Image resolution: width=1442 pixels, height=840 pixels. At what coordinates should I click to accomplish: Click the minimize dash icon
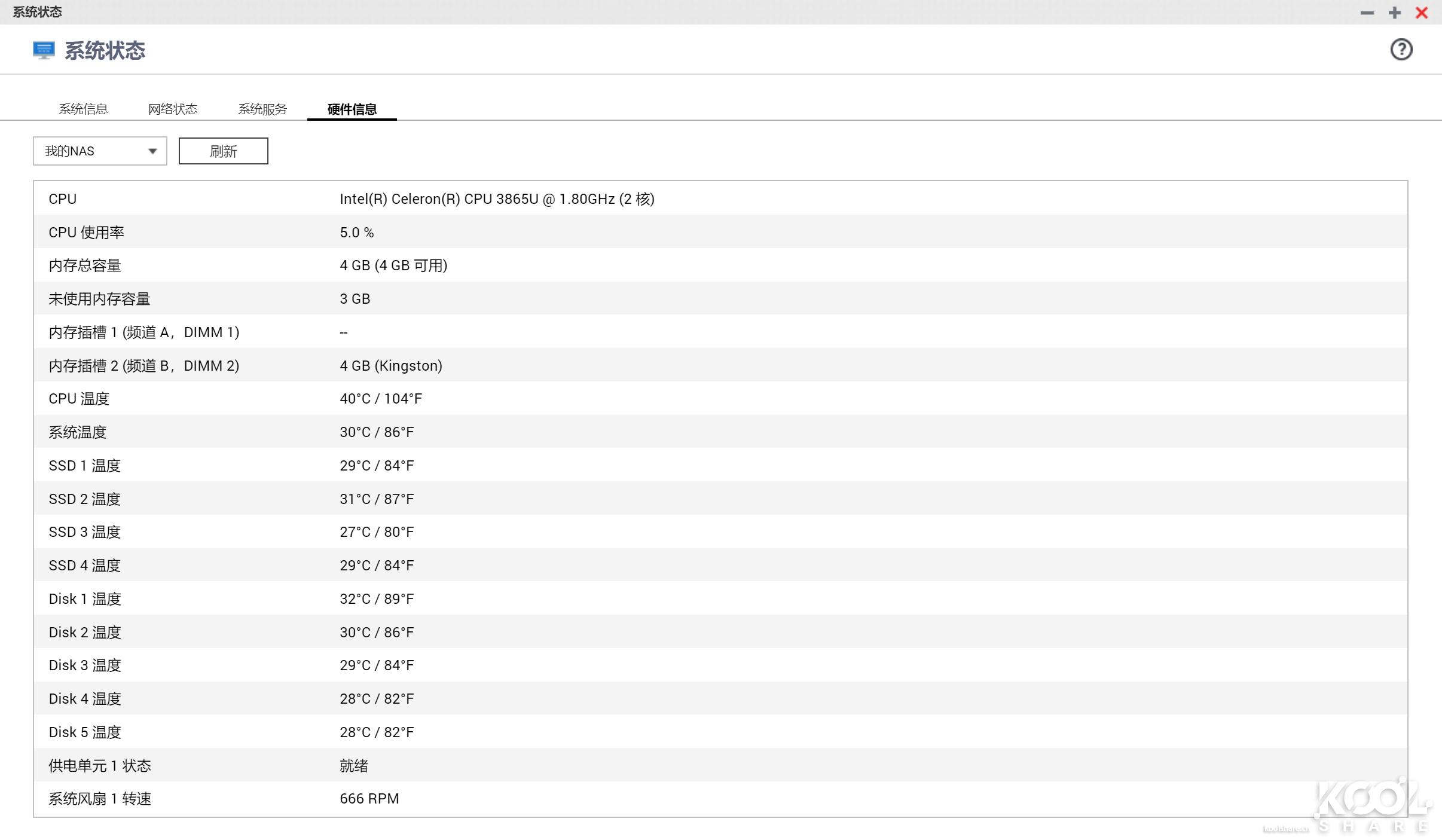[1367, 12]
